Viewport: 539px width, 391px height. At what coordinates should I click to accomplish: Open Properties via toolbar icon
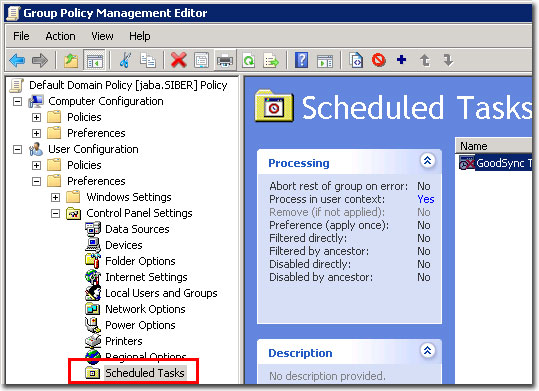(201, 61)
